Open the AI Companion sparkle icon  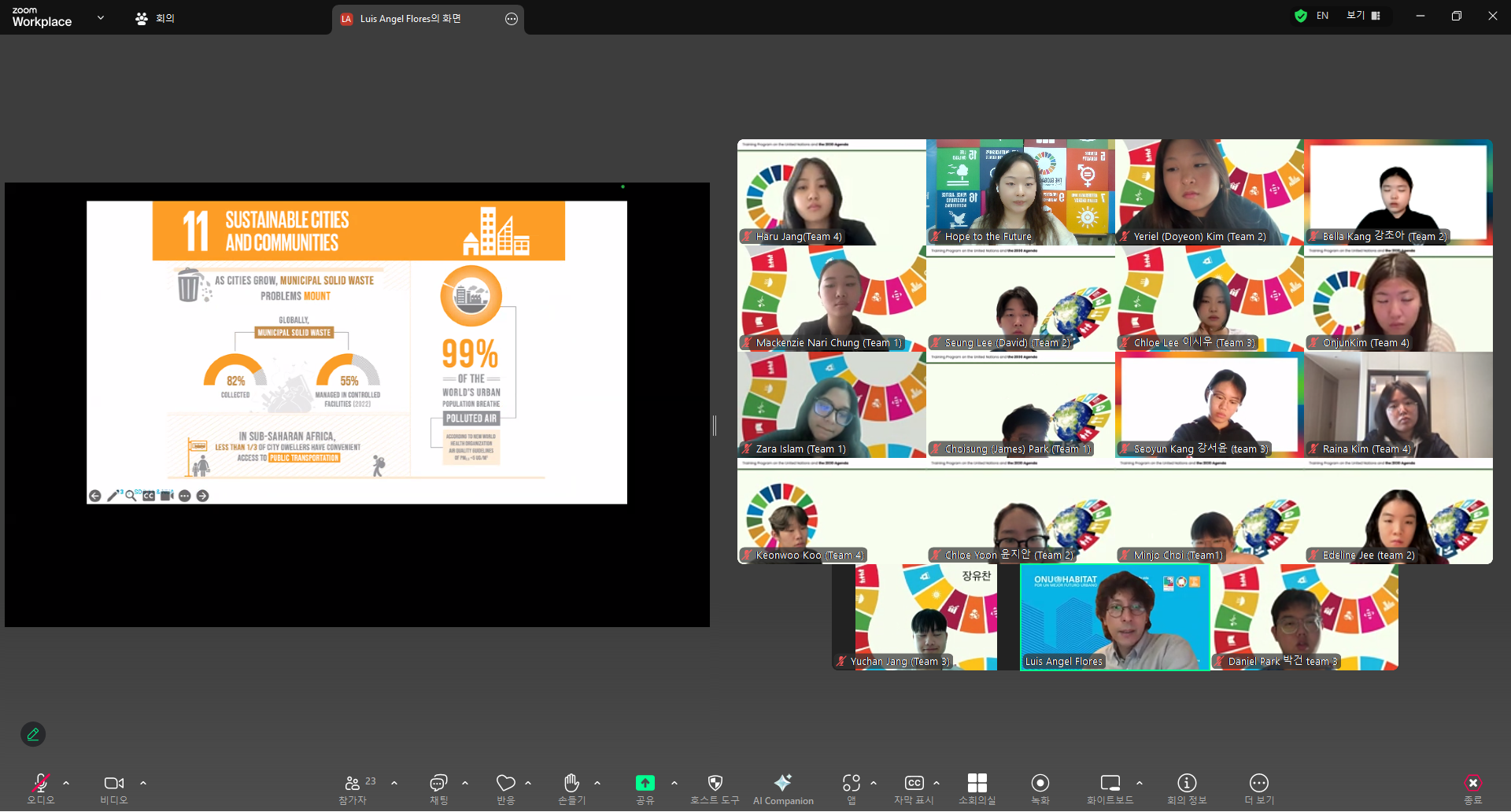coord(782,783)
